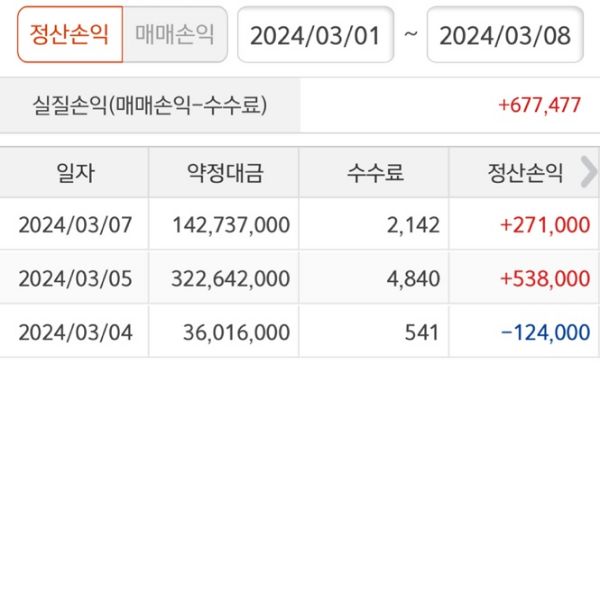Switch to the 매매손익 tab
Image resolution: width=600 pixels, height=600 pixels.
[x=175, y=35]
